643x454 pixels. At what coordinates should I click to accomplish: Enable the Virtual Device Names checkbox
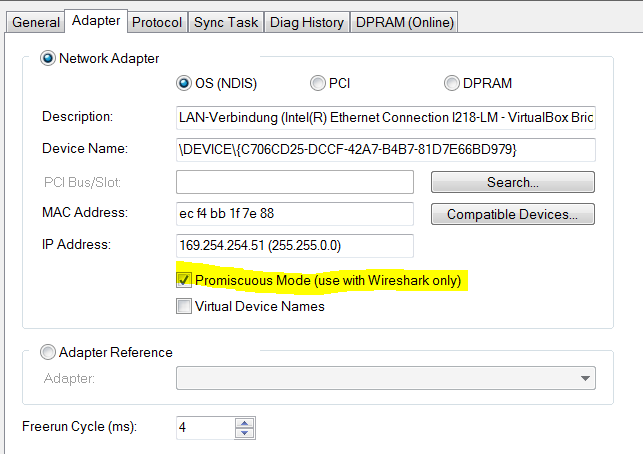tap(184, 306)
